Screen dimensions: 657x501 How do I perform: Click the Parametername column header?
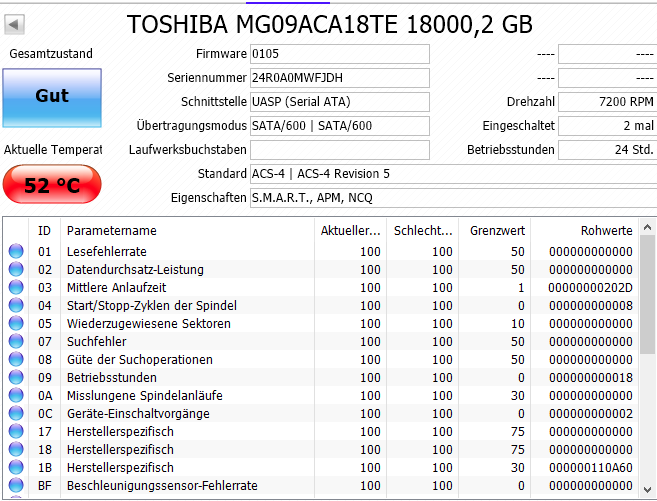tap(187, 230)
